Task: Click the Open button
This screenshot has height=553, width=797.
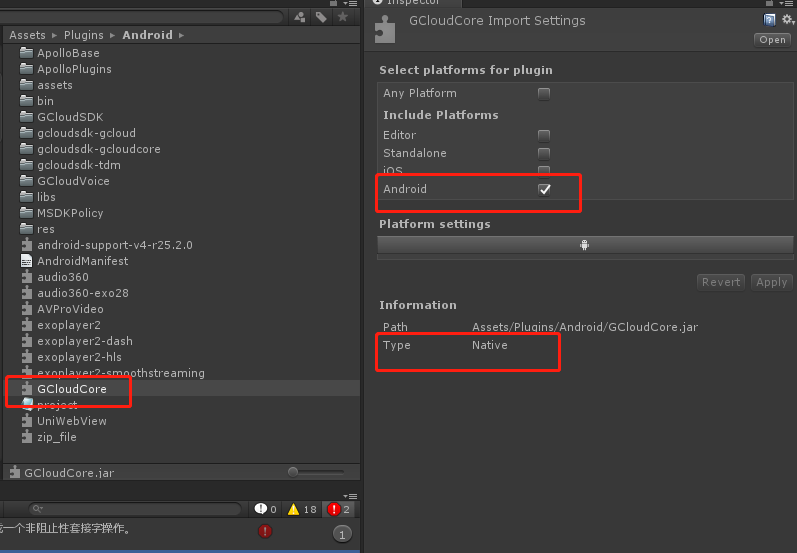Action: pyautogui.click(x=772, y=40)
